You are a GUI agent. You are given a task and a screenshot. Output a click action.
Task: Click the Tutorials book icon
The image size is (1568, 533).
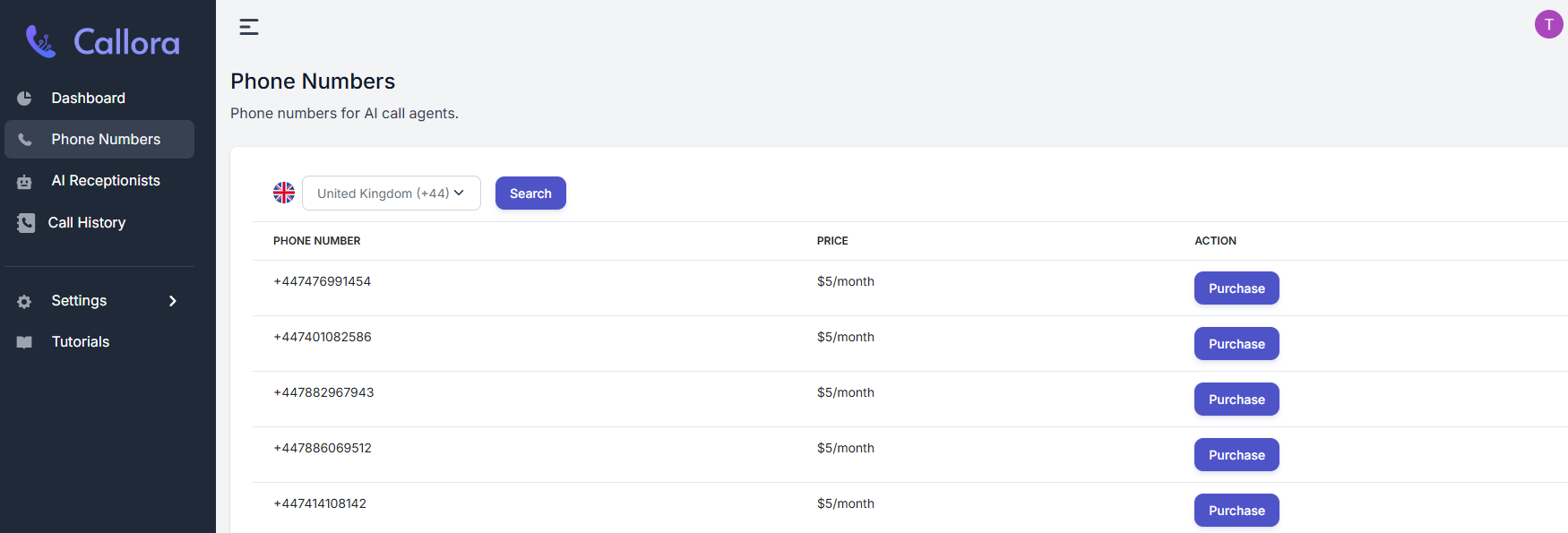click(24, 342)
